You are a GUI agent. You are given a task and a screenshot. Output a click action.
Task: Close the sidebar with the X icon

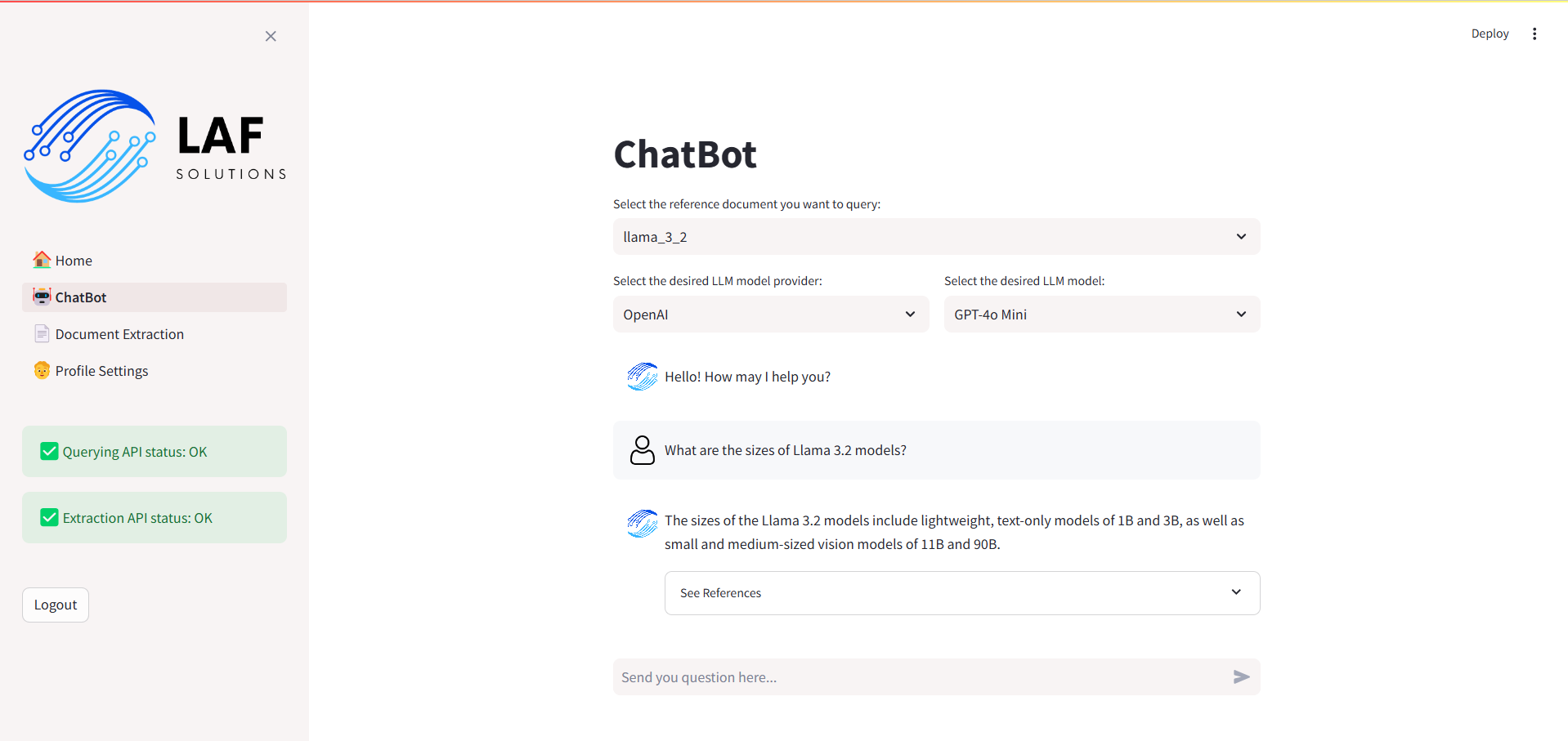[x=271, y=36]
